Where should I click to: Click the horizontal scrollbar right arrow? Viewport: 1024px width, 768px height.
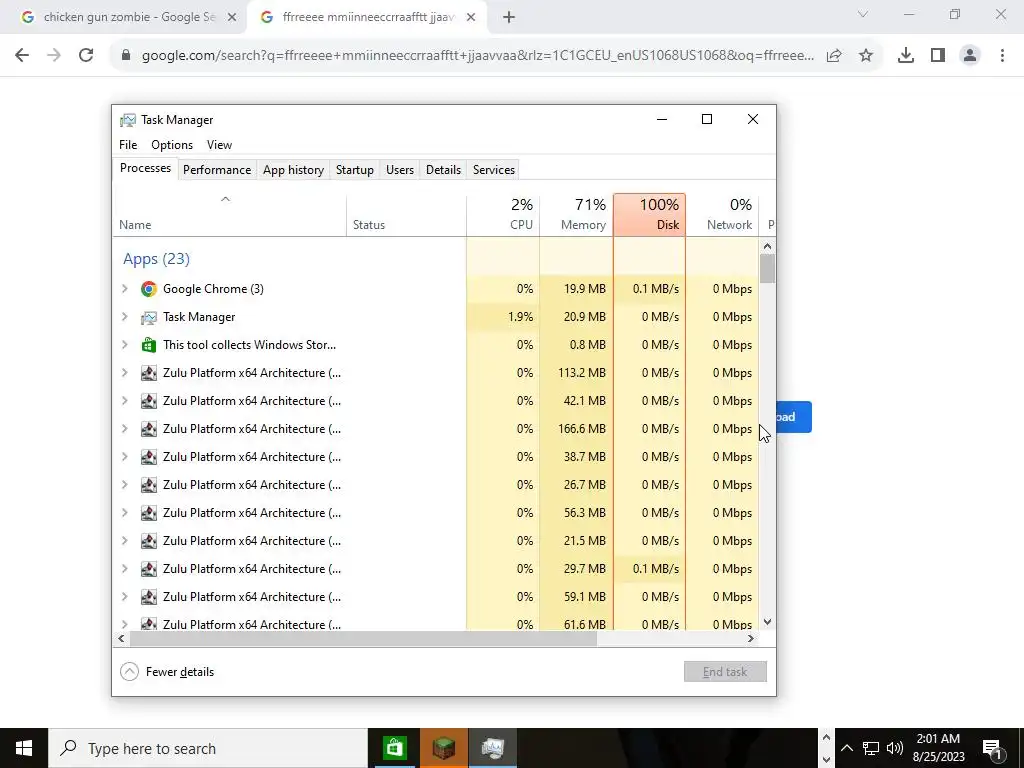751,639
